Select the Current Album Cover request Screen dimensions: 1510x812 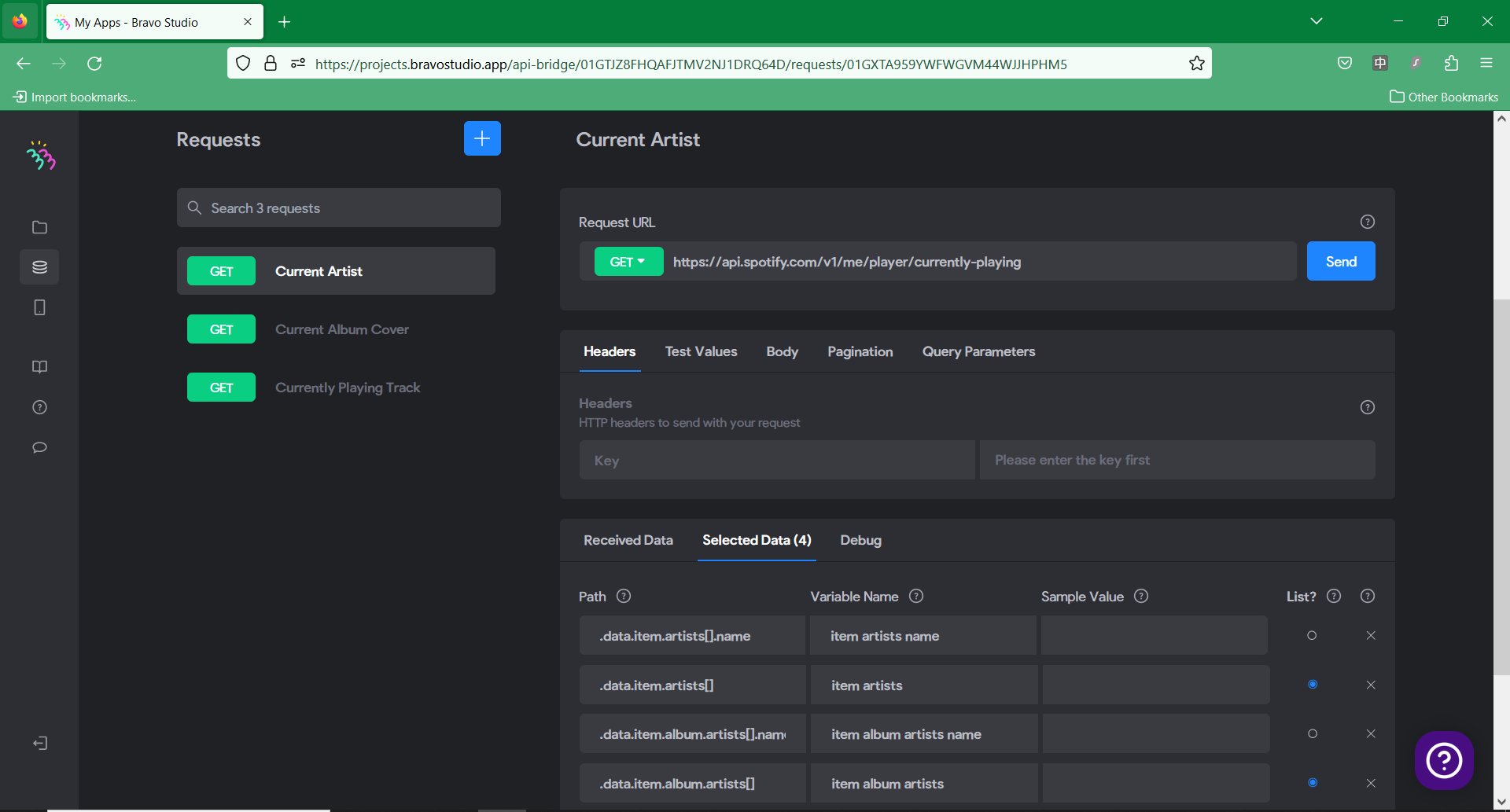pyautogui.click(x=336, y=329)
